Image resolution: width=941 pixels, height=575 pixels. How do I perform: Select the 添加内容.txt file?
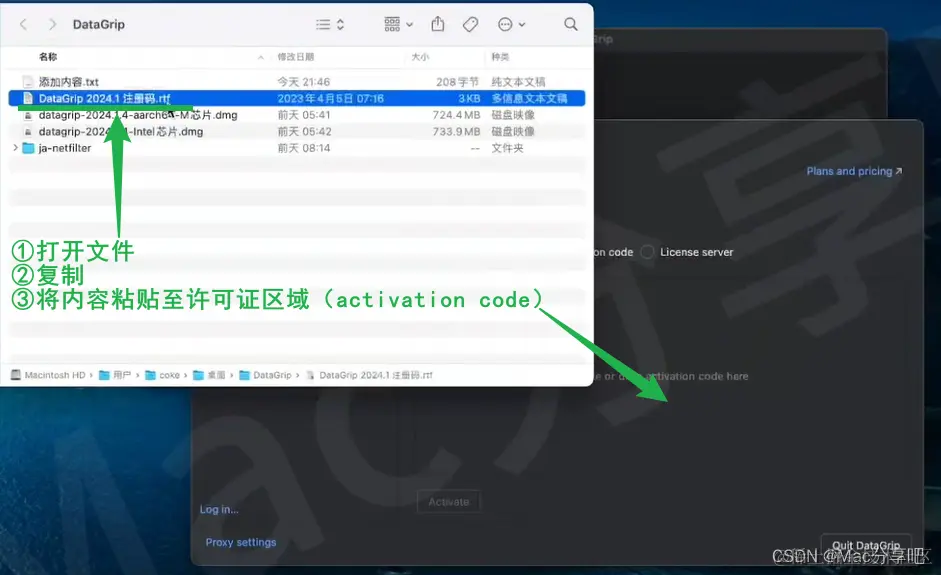coord(296,82)
